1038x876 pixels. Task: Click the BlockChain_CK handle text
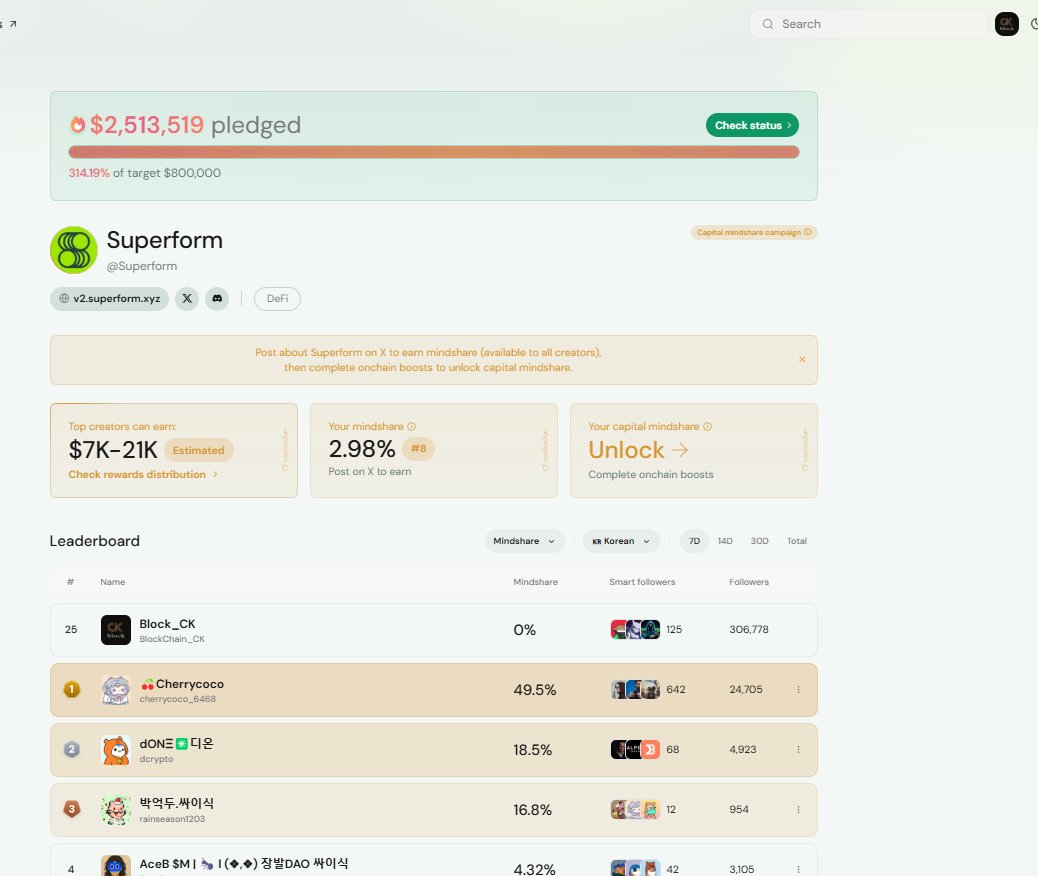tap(172, 640)
